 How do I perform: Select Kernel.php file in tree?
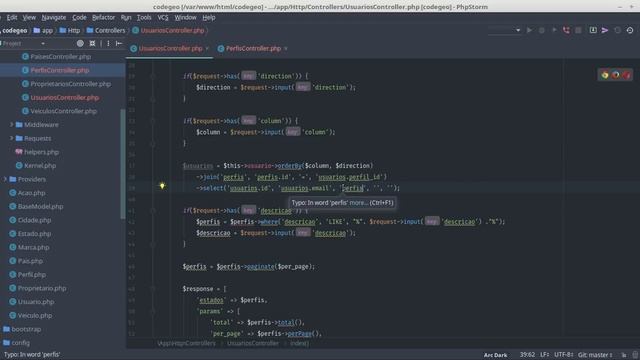point(40,166)
